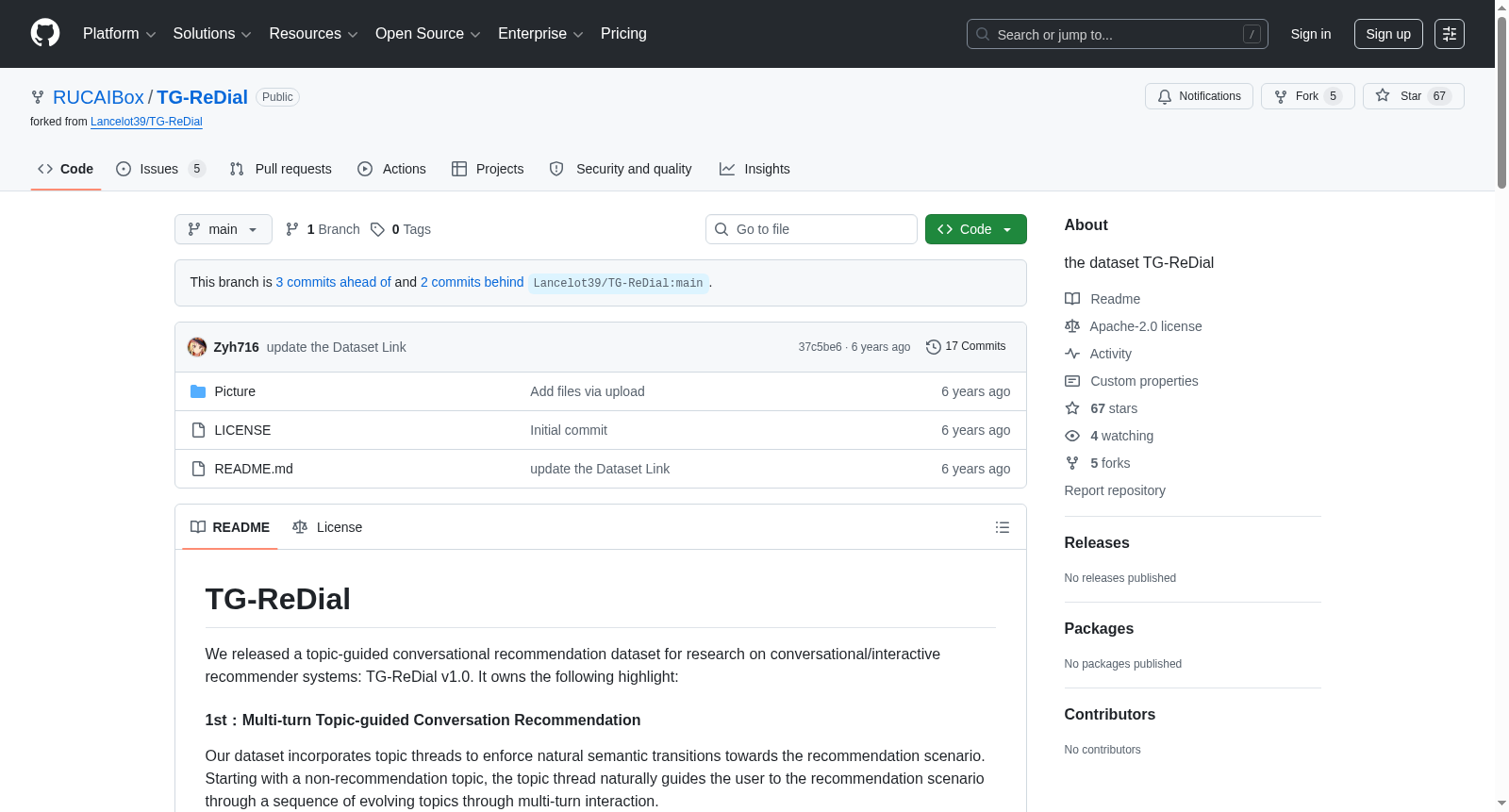View the 0 Tags list

click(x=401, y=229)
